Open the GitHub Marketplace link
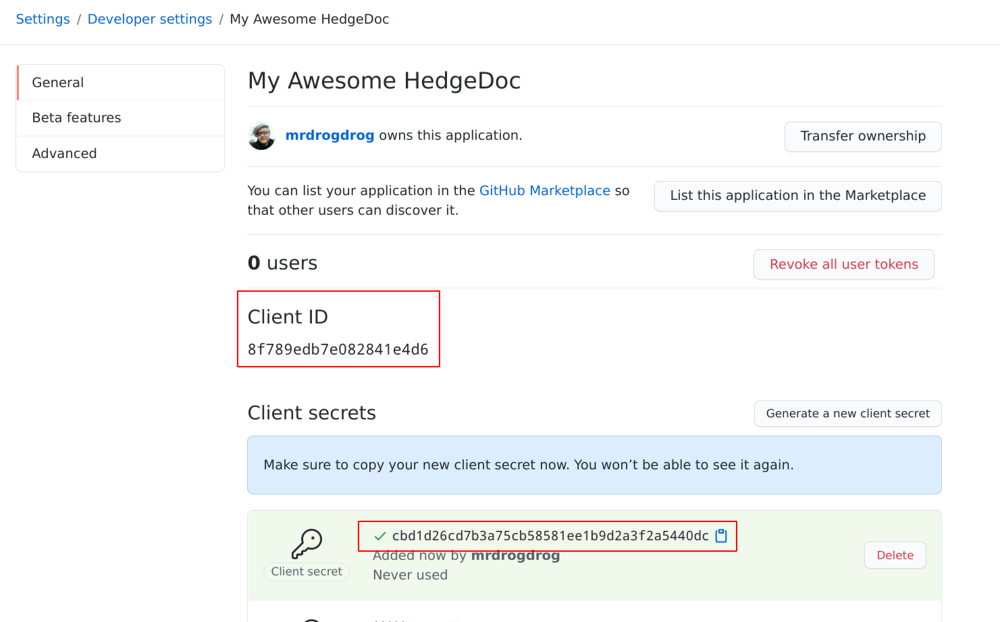Image resolution: width=1000 pixels, height=622 pixels. [x=544, y=190]
